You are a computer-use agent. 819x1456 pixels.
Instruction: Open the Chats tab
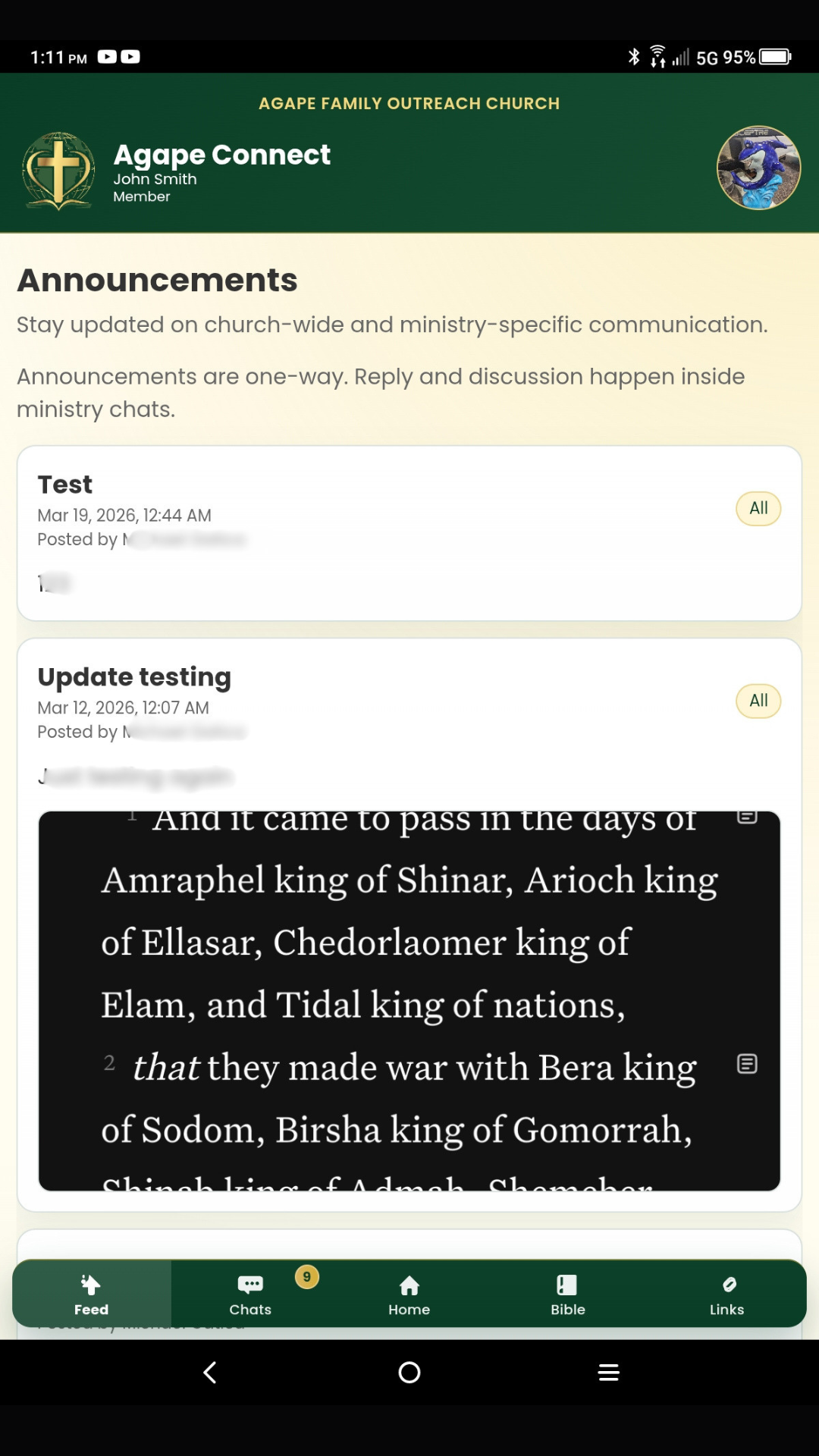(250, 1294)
